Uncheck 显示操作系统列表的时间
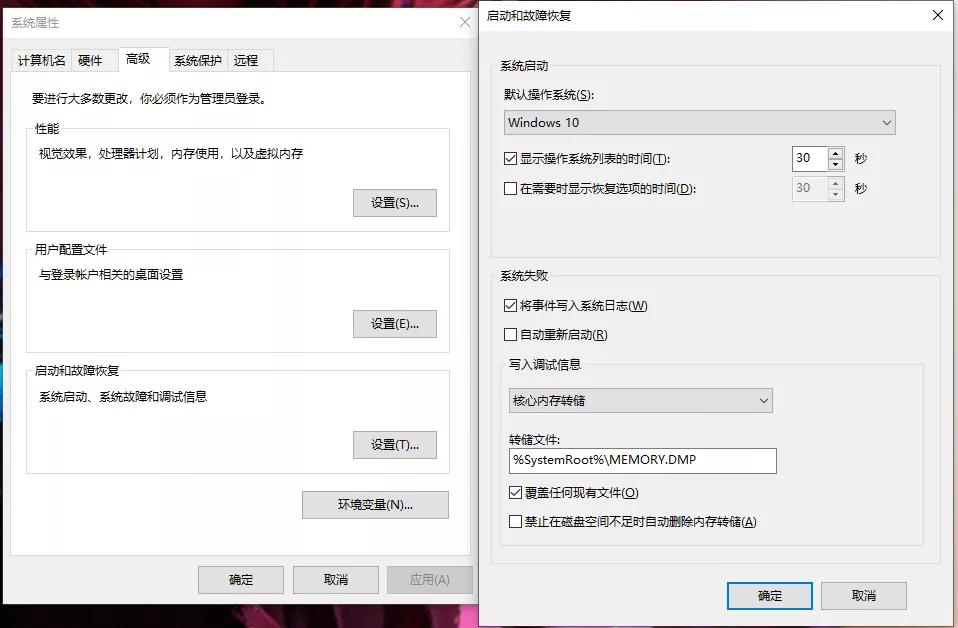This screenshot has width=958, height=628. (511, 158)
